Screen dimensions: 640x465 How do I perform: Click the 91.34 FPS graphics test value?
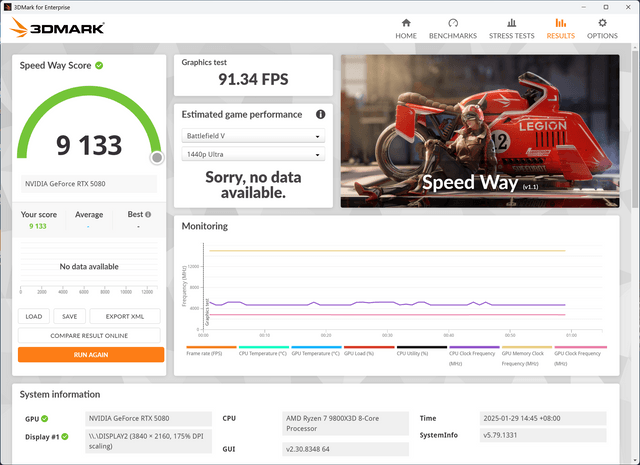click(x=253, y=79)
